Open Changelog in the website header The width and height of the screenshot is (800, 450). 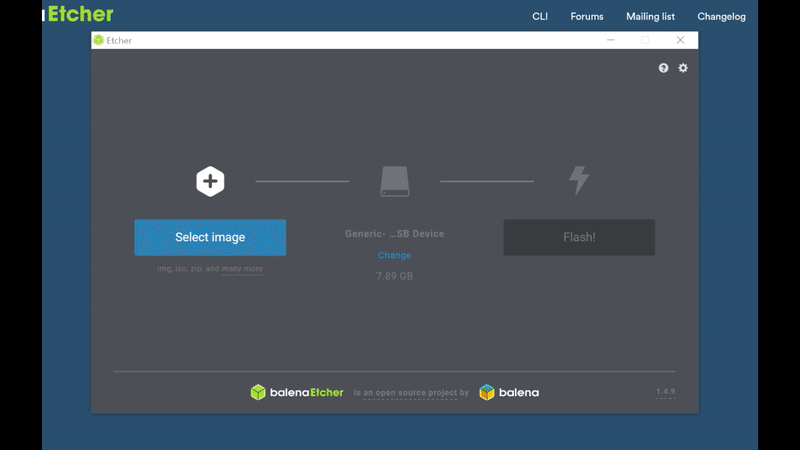[721, 16]
